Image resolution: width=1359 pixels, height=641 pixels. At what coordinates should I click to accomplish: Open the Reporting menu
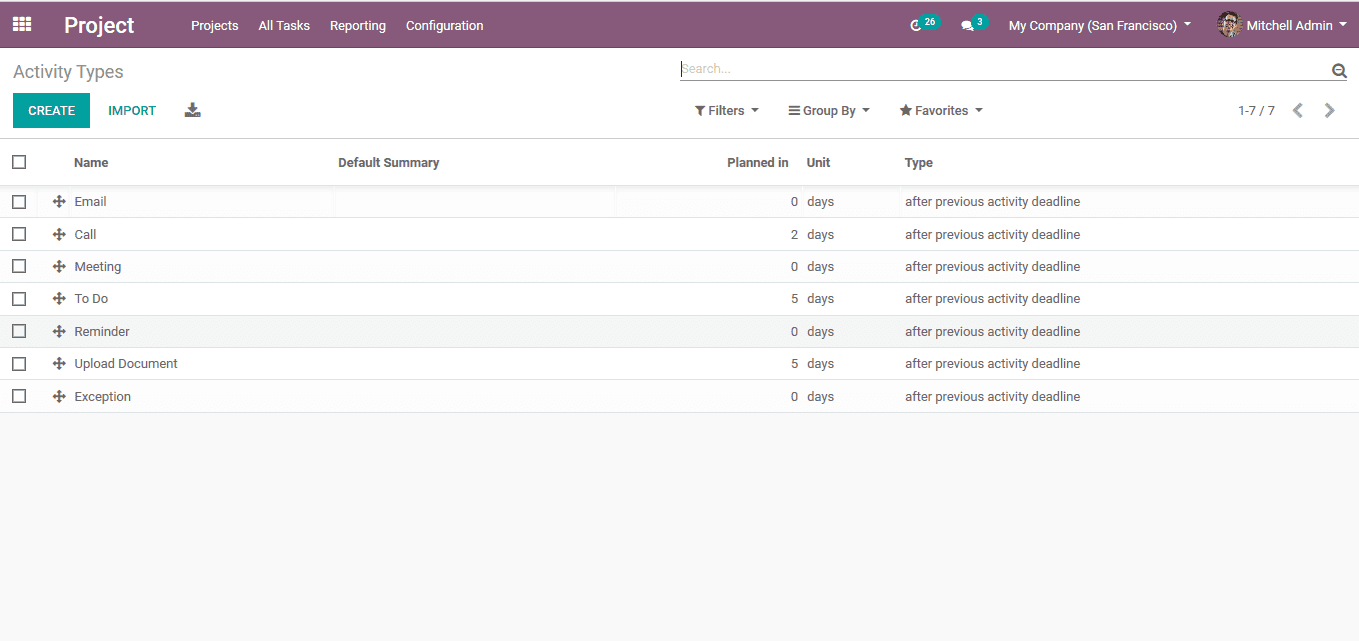358,26
